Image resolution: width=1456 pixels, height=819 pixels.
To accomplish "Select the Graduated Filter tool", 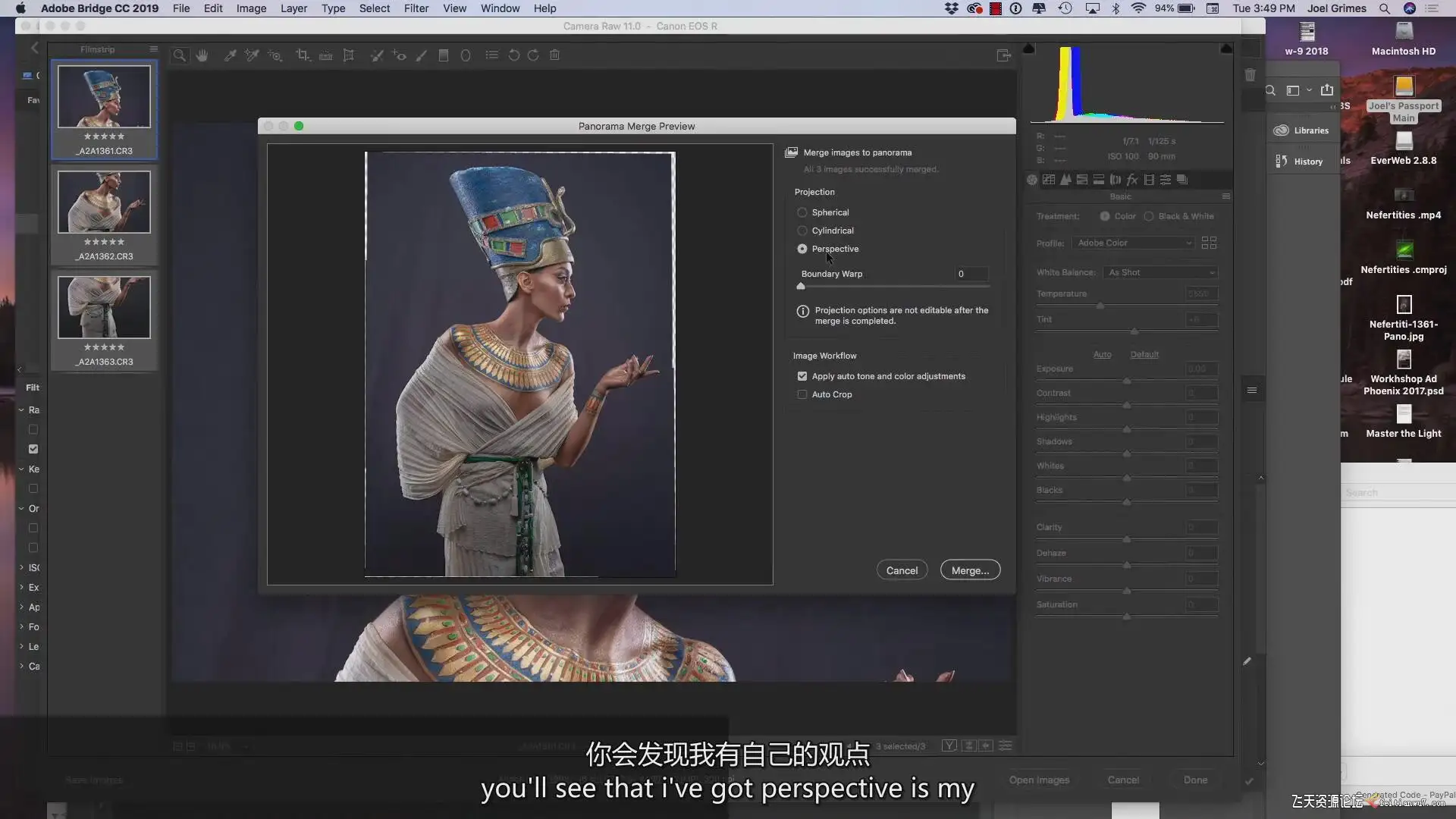I will (x=444, y=55).
